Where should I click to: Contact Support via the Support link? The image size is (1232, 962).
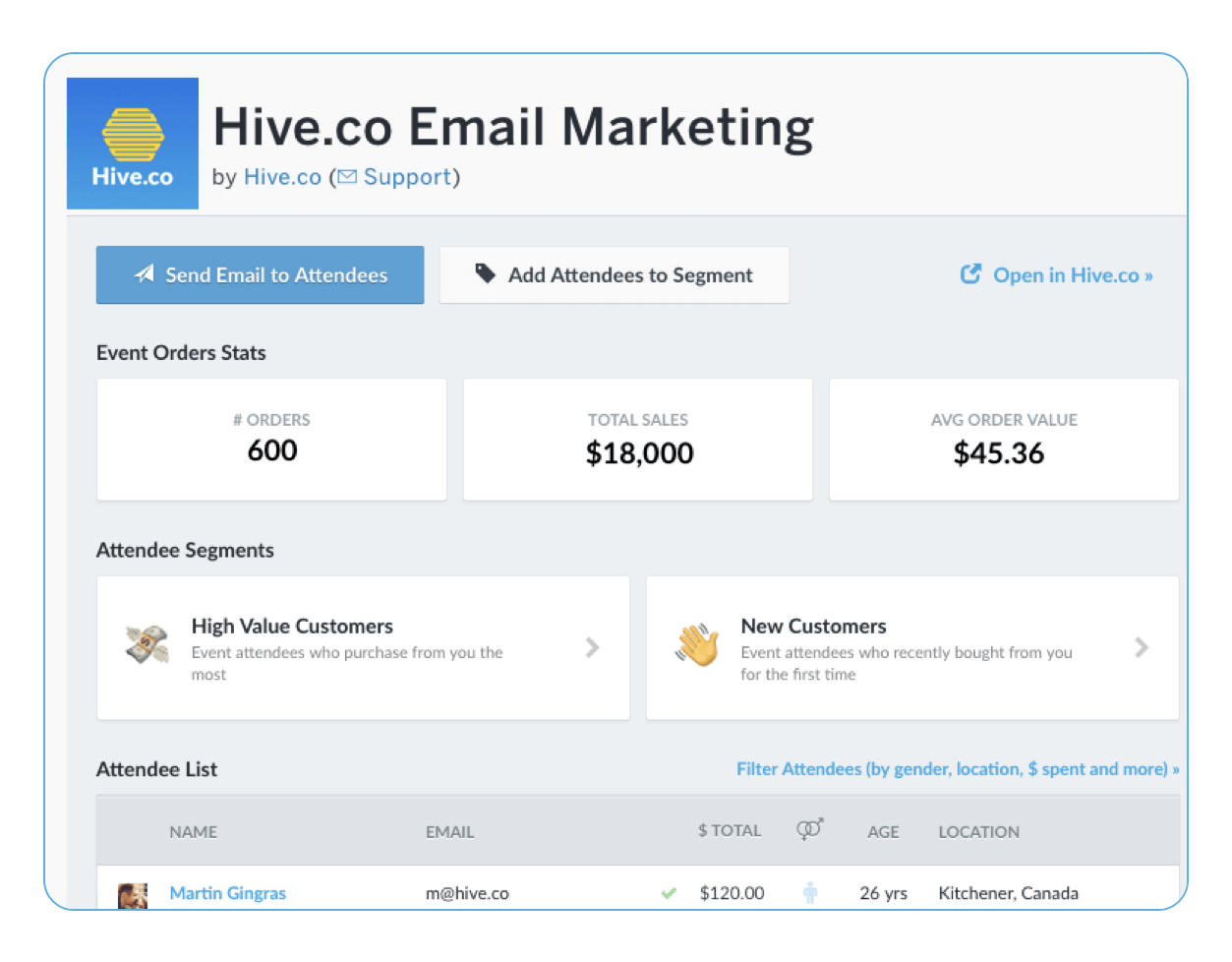tap(407, 177)
